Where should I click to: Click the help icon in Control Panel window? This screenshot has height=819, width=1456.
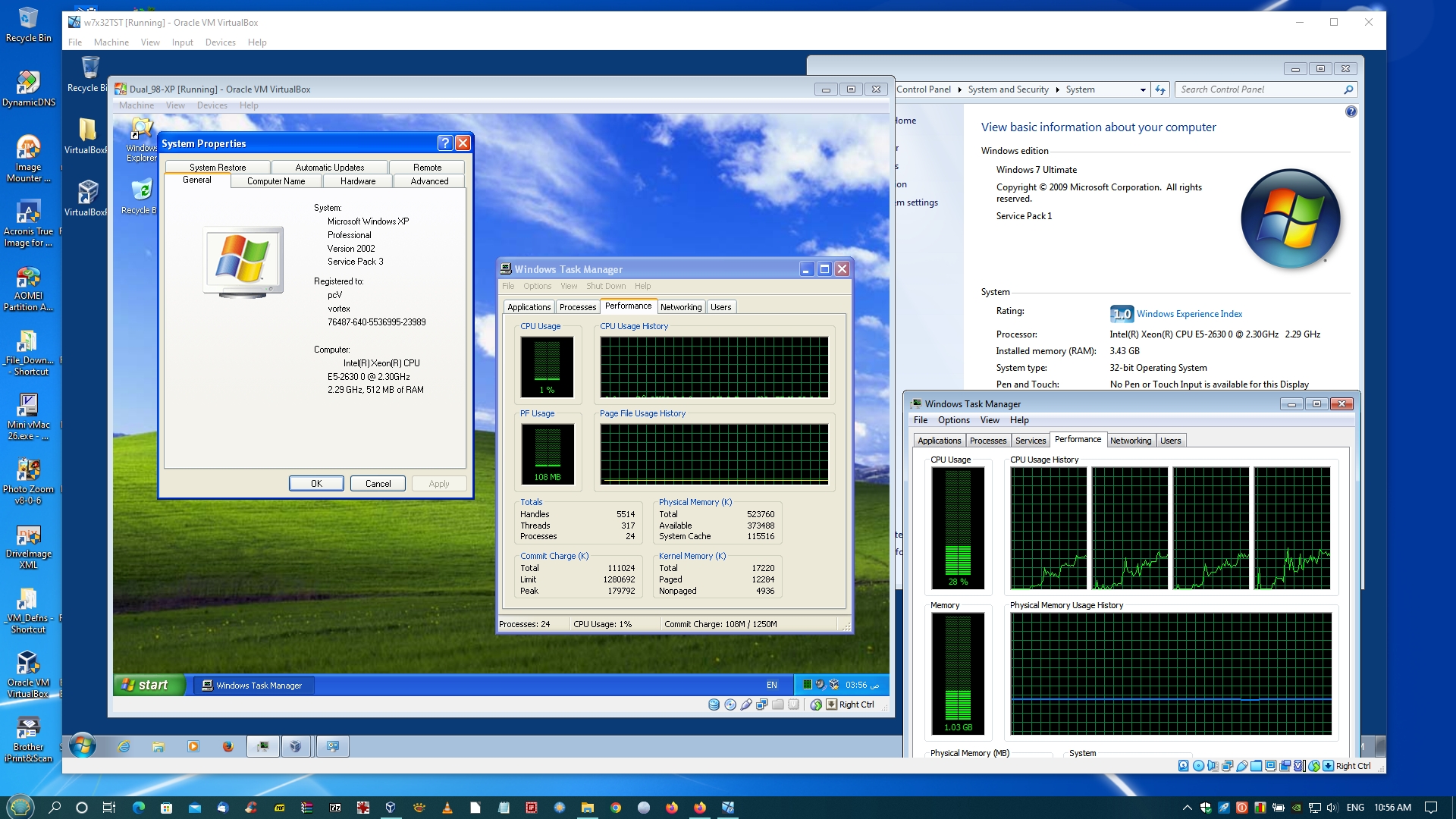pyautogui.click(x=1351, y=111)
